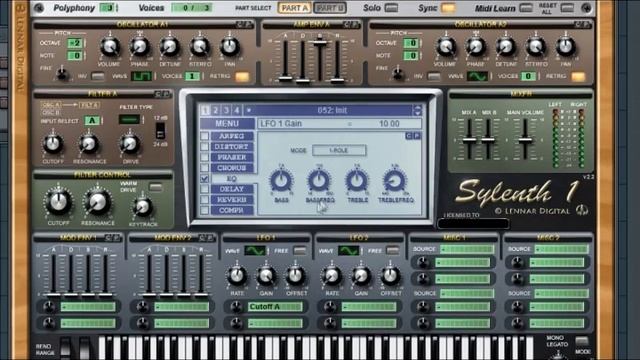Select the Oscillator A1 waveform display
The image size is (640, 360).
(141, 76)
